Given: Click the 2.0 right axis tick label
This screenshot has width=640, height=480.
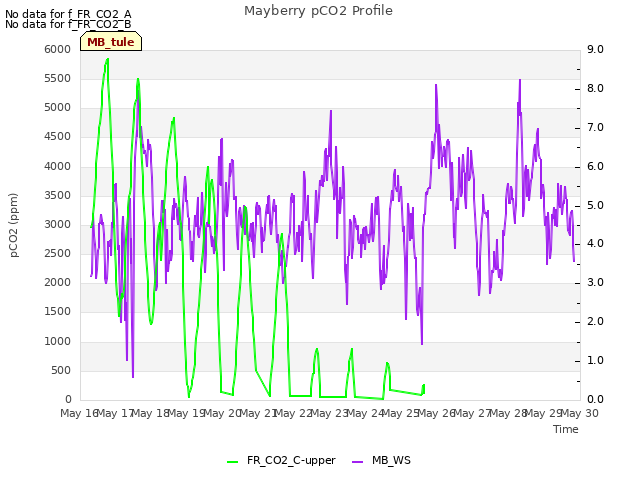Looking at the screenshot, I should [595, 322].
